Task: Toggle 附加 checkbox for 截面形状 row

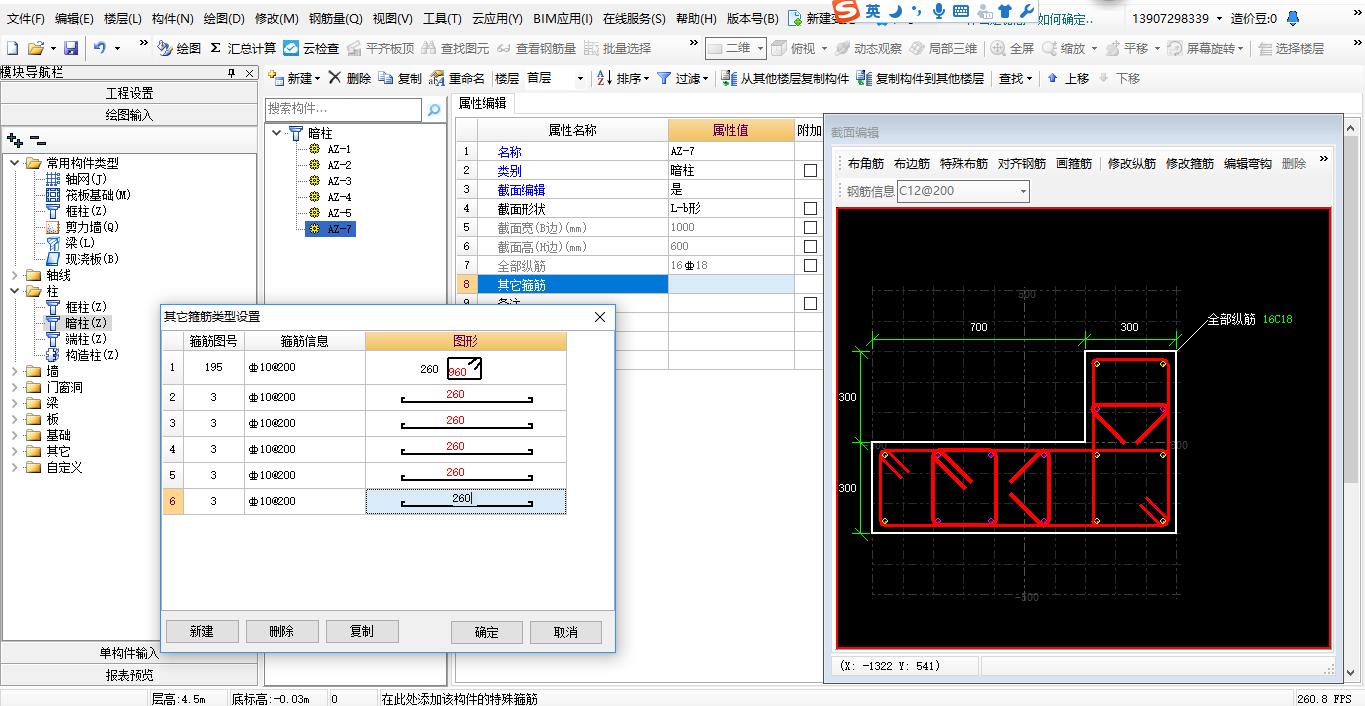Action: click(x=810, y=209)
